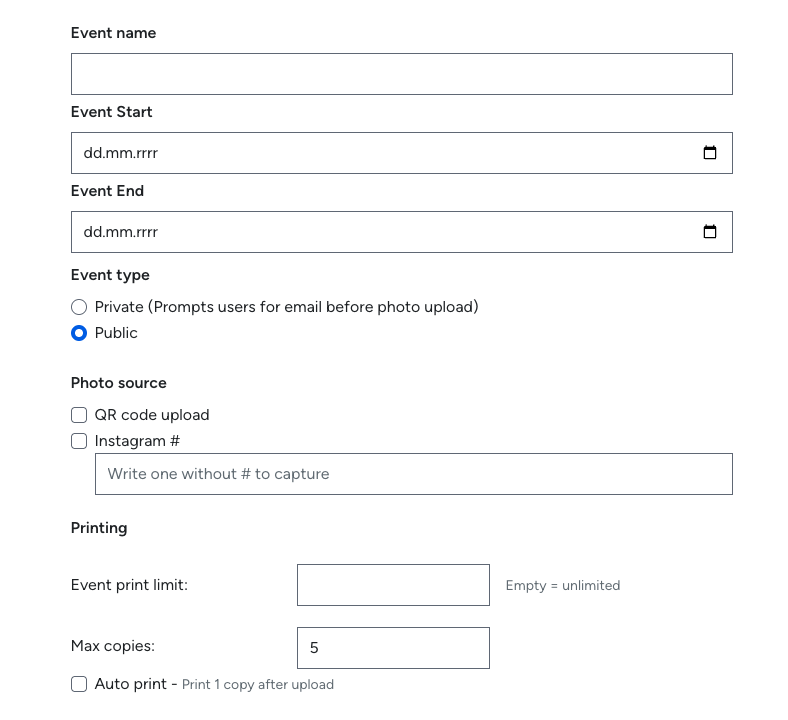
Task: Click the Event name label
Action: [x=114, y=33]
